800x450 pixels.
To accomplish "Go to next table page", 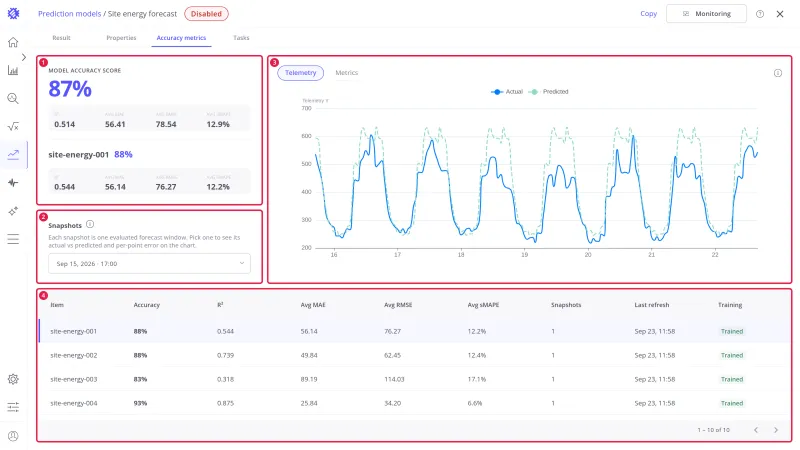I will (x=776, y=430).
